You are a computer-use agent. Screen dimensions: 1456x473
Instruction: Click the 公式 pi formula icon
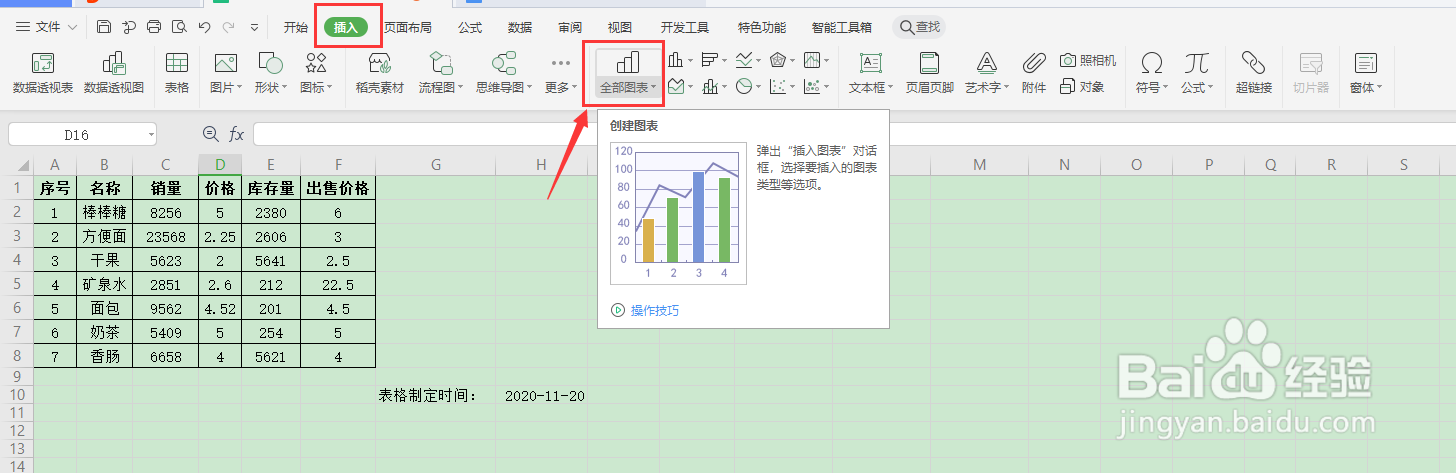pyautogui.click(x=1196, y=64)
